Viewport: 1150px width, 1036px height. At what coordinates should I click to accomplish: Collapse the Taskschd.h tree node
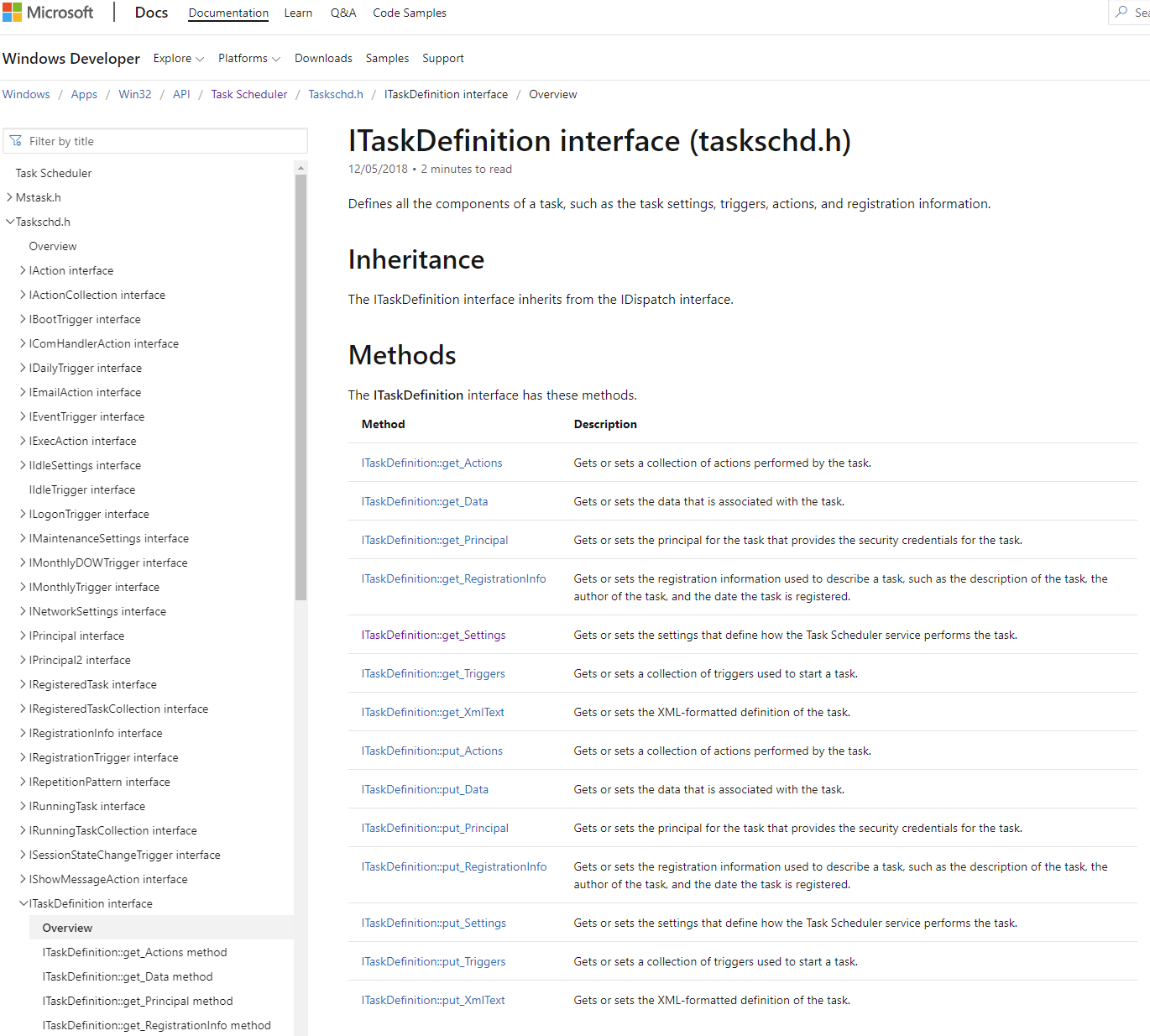(10, 222)
